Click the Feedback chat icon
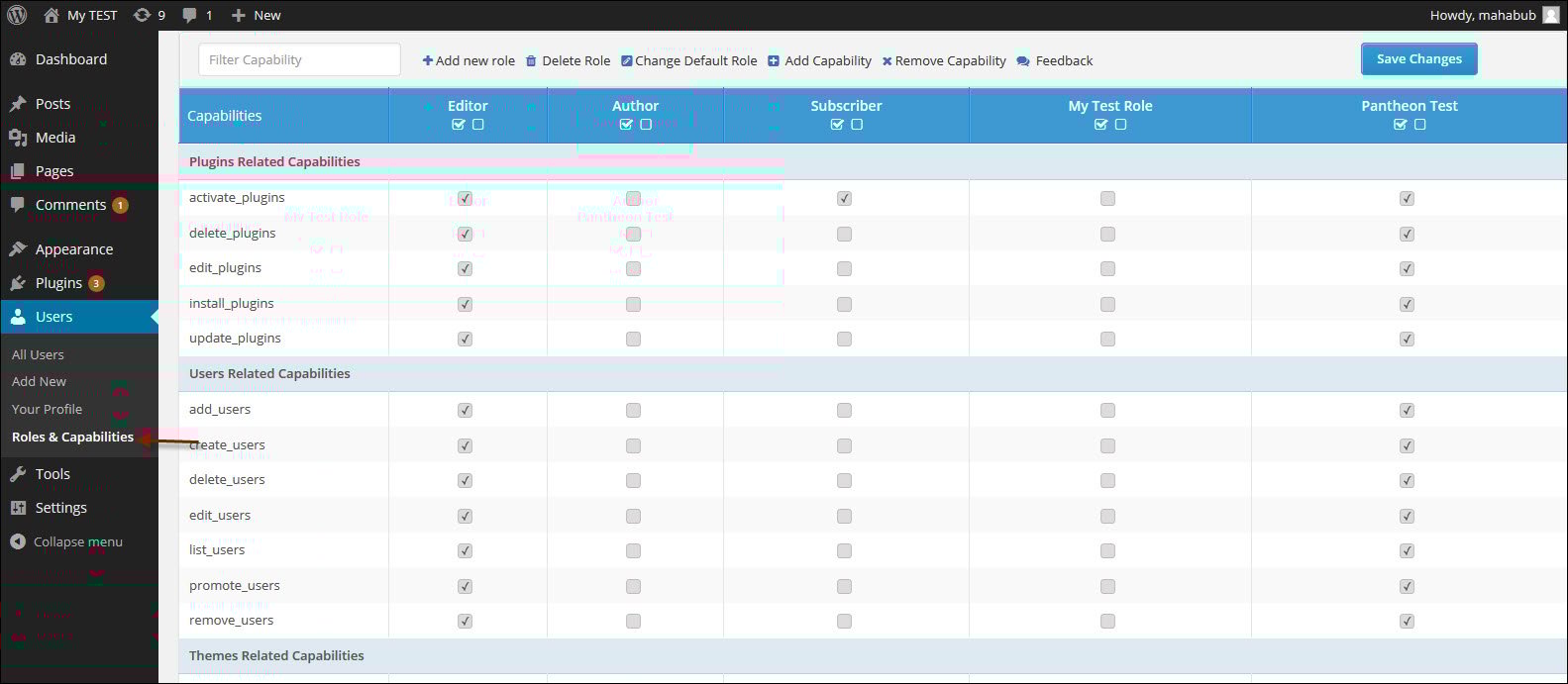Viewport: 1568px width, 684px height. pyautogui.click(x=1023, y=61)
